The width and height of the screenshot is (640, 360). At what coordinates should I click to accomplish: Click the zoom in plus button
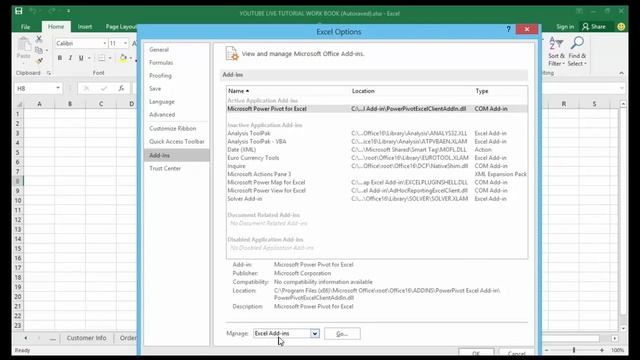click(x=602, y=350)
